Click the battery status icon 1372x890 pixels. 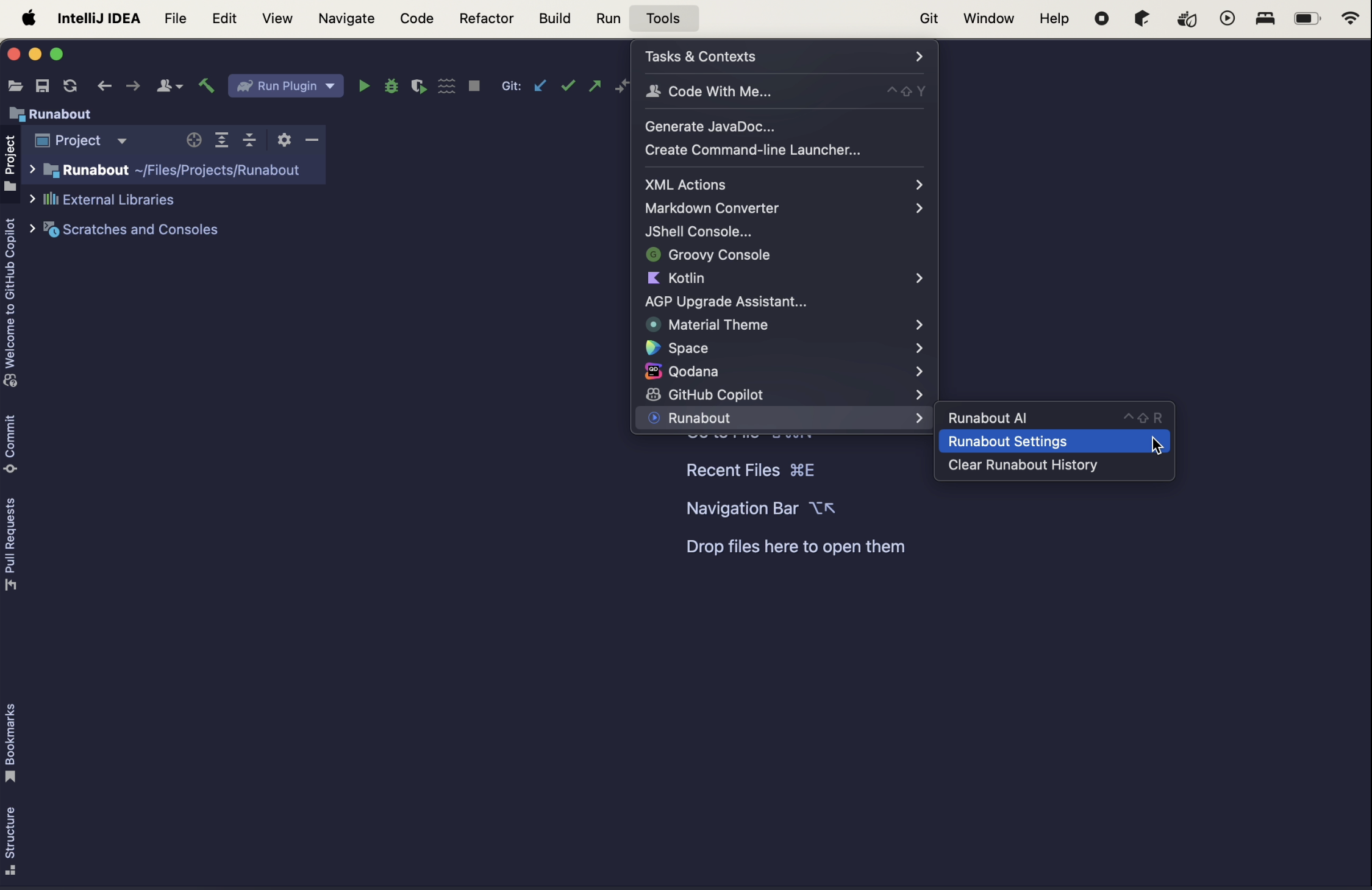tap(1307, 18)
